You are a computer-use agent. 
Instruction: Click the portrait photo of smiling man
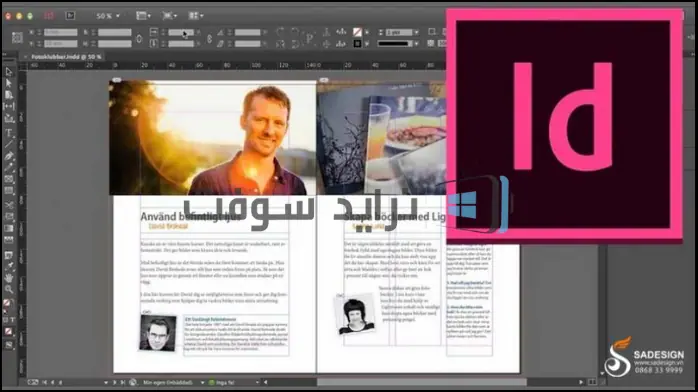(212, 137)
